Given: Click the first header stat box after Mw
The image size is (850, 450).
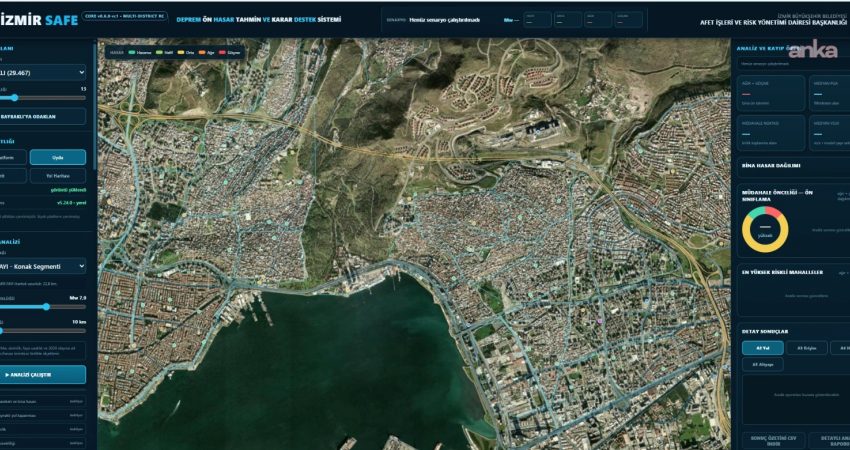Looking at the screenshot, I should tap(537, 20).
